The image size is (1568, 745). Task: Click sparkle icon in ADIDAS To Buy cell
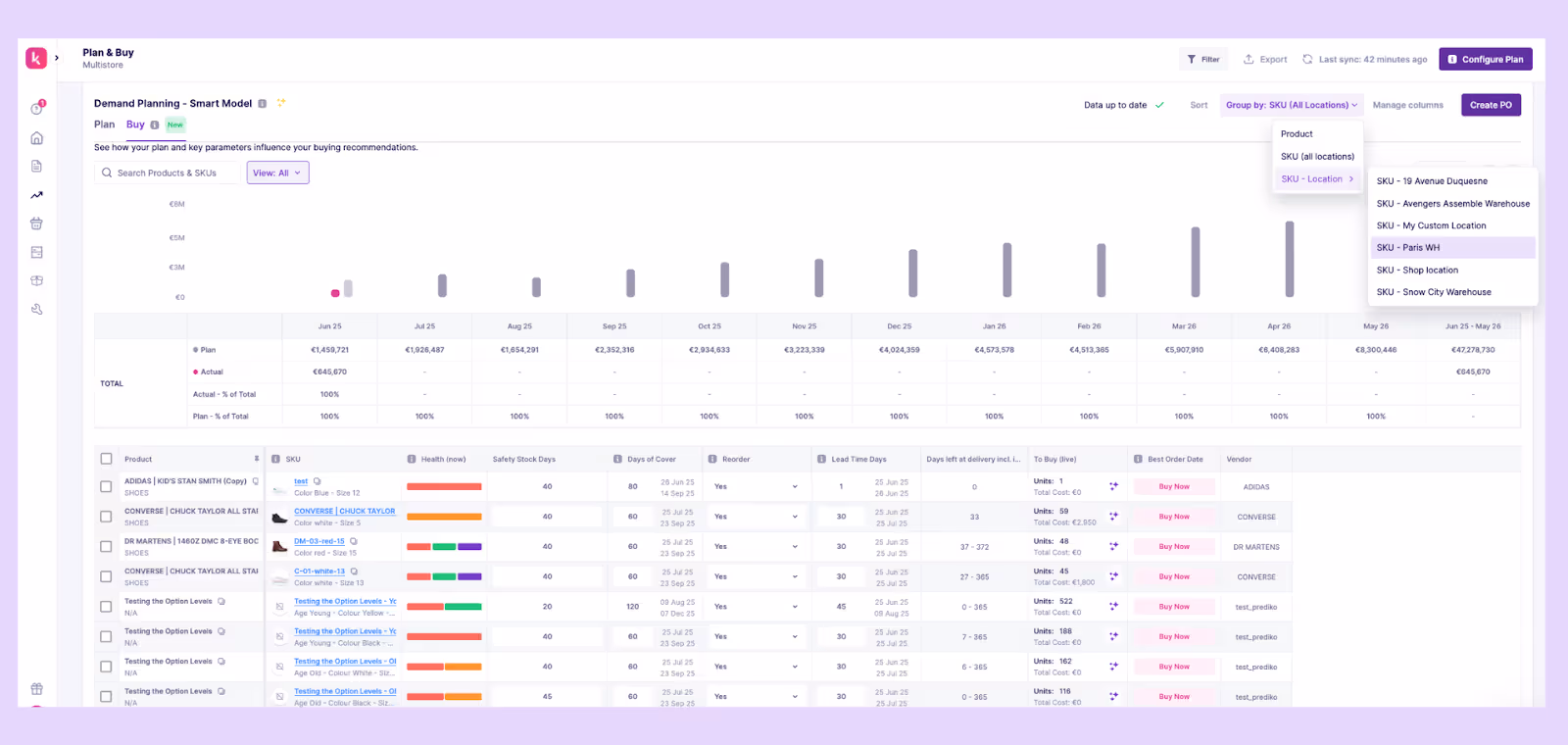pos(1113,486)
